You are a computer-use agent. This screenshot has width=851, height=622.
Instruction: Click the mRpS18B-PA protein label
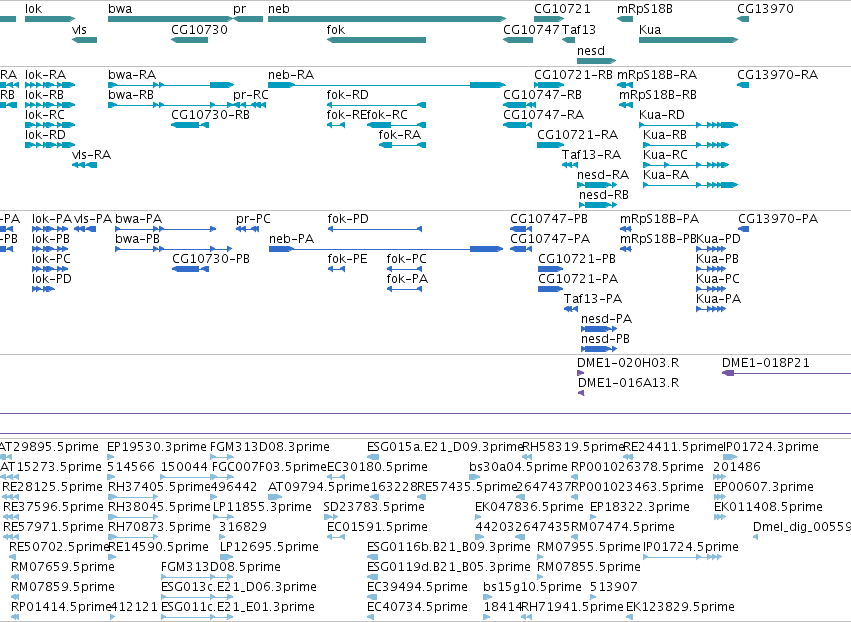click(659, 219)
